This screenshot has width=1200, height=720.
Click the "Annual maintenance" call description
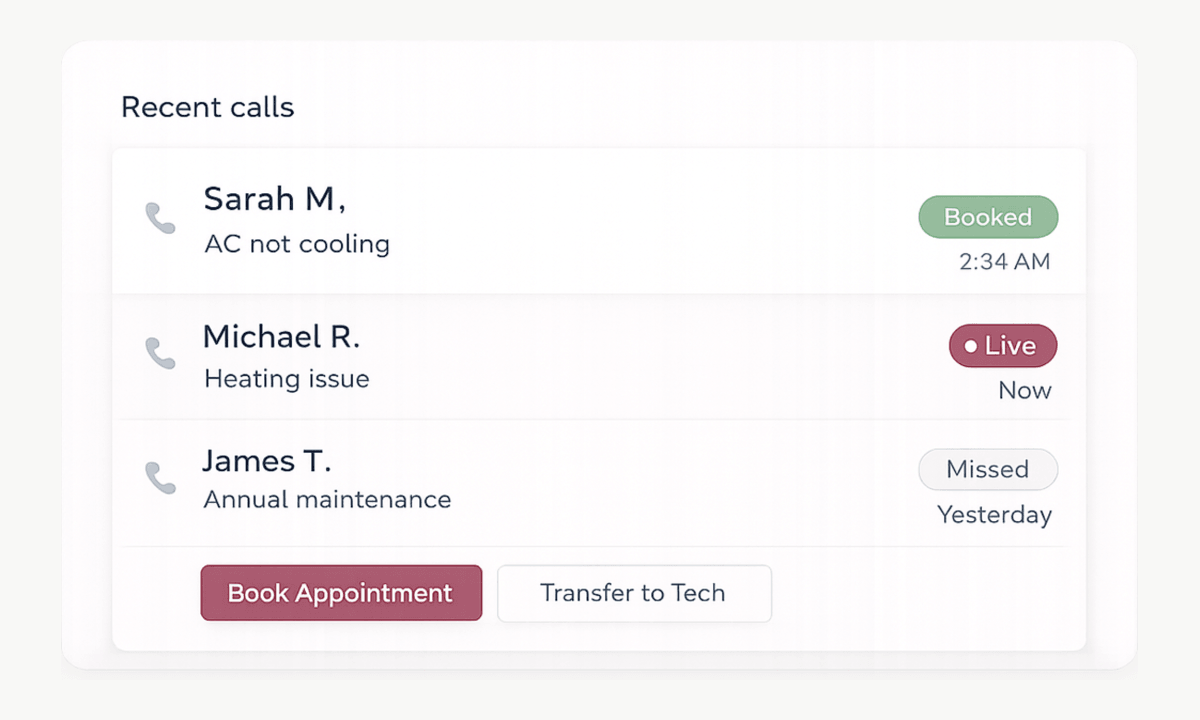pyautogui.click(x=327, y=499)
